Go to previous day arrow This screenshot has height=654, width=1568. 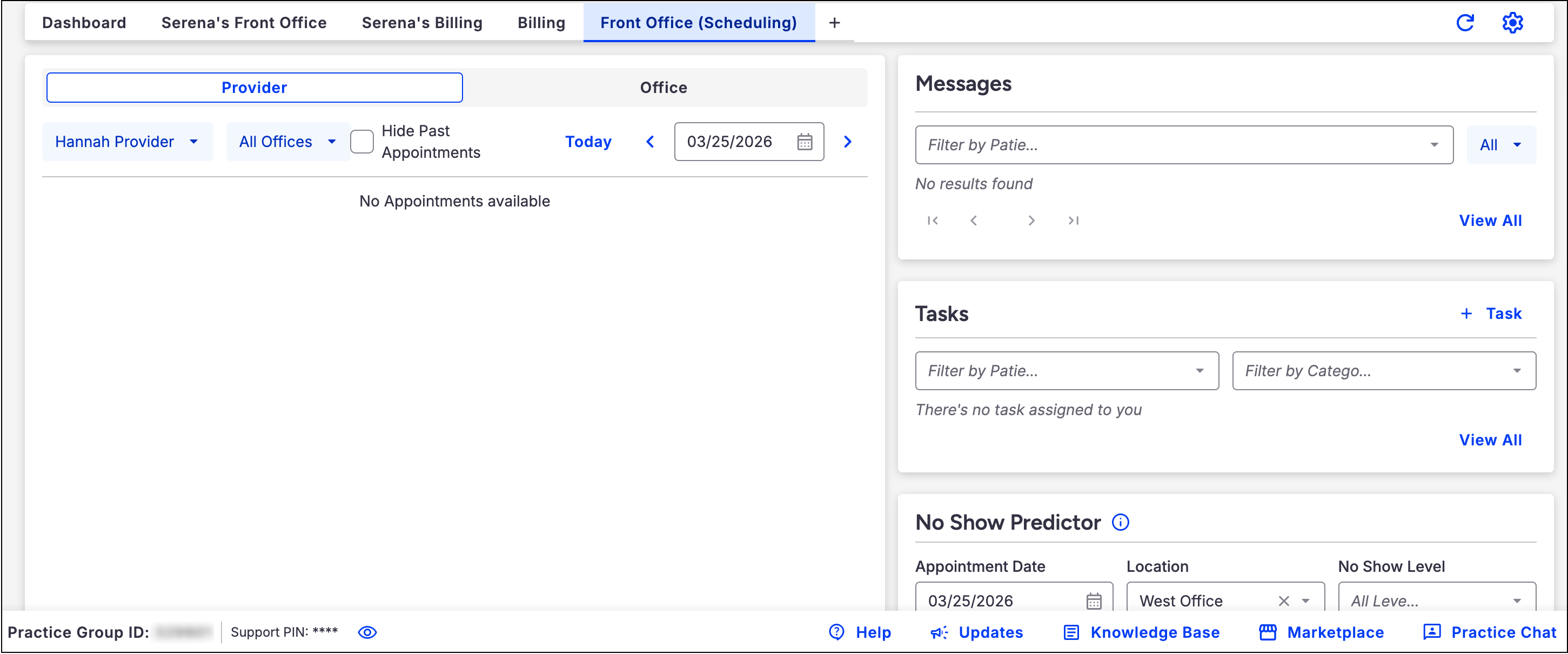coord(650,142)
